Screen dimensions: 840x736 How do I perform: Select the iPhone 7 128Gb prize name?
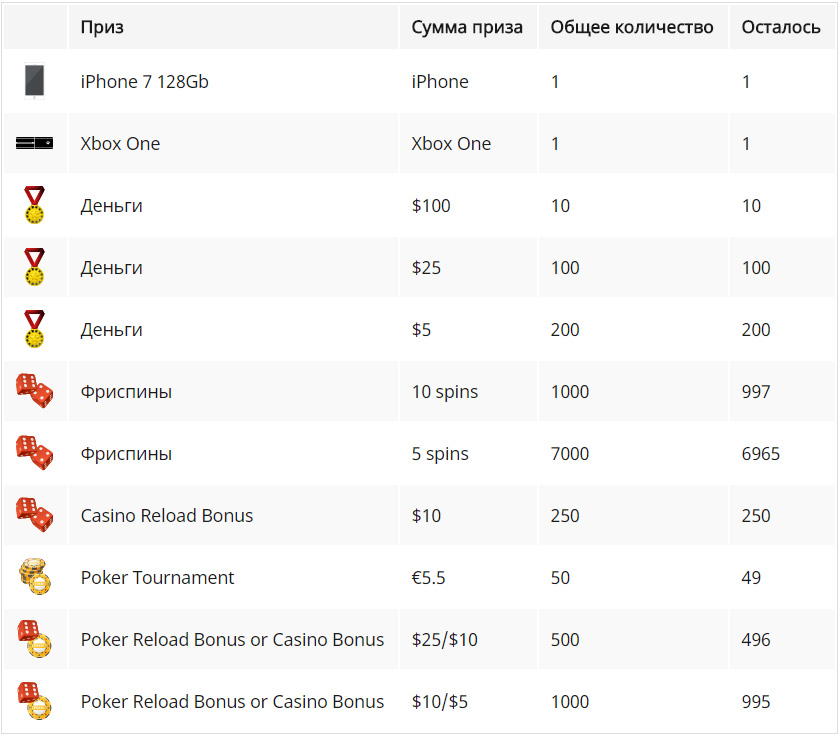click(145, 81)
